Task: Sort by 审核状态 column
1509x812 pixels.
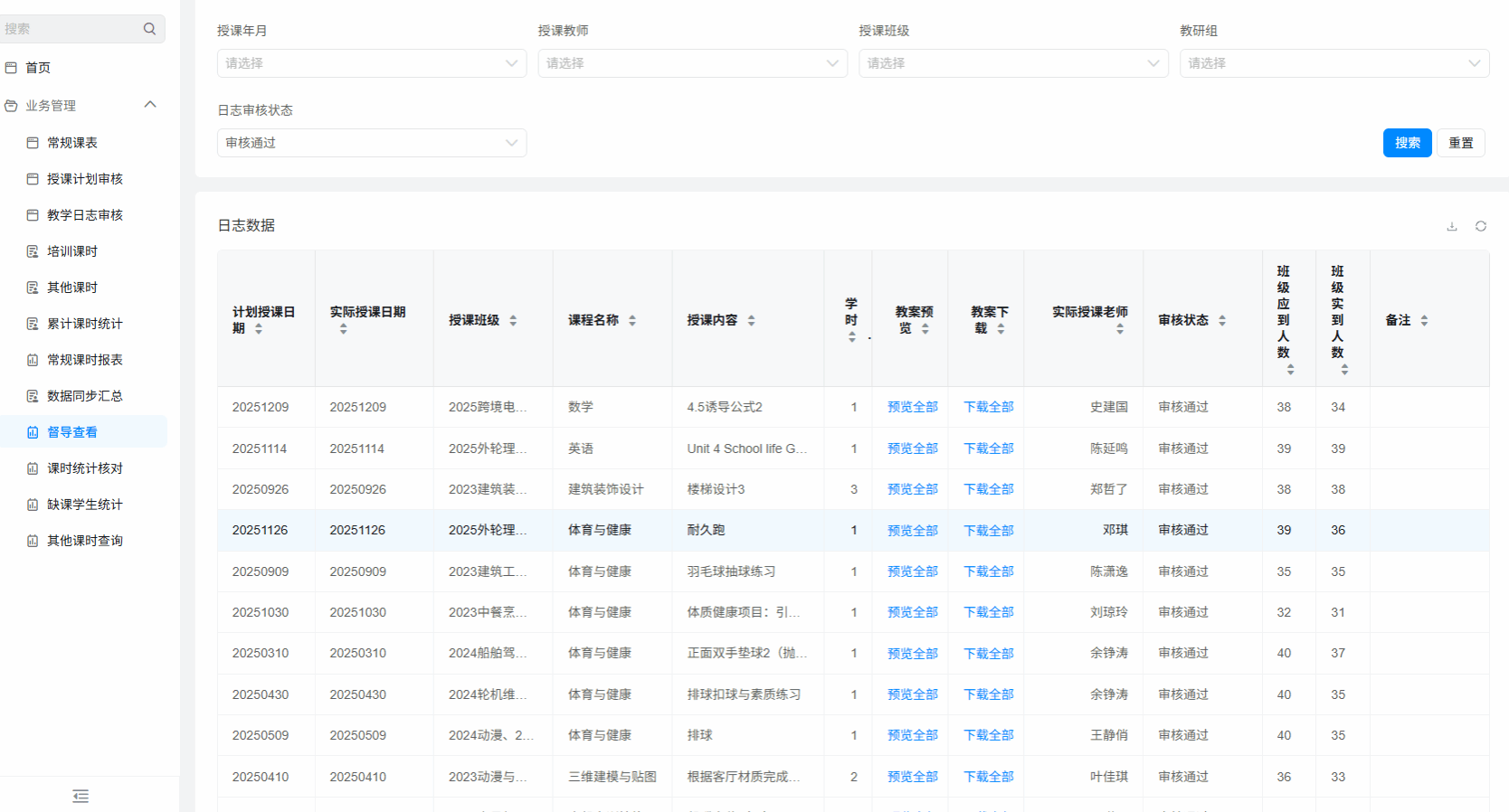Action: pyautogui.click(x=1222, y=320)
